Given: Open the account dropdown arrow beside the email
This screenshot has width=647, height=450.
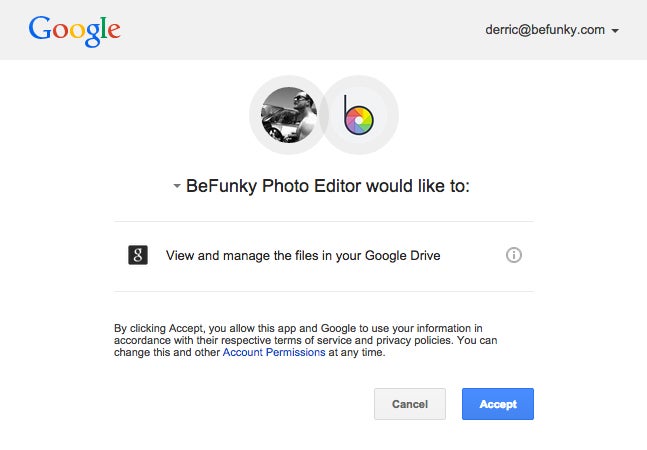Looking at the screenshot, I should (616, 31).
